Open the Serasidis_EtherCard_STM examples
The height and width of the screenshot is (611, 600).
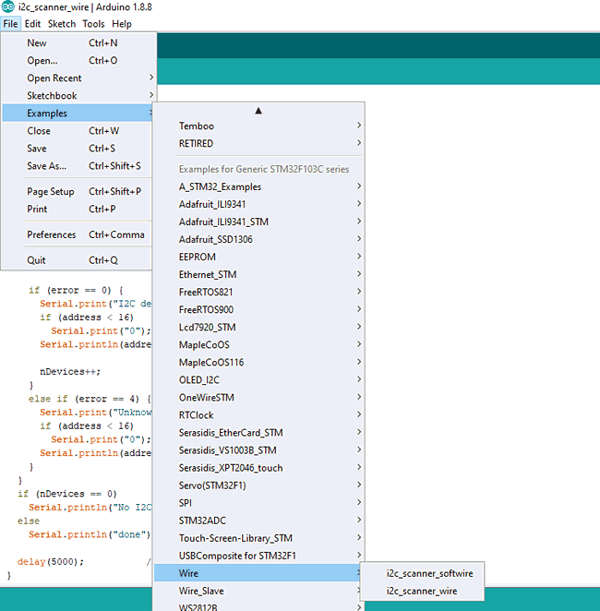point(258,433)
